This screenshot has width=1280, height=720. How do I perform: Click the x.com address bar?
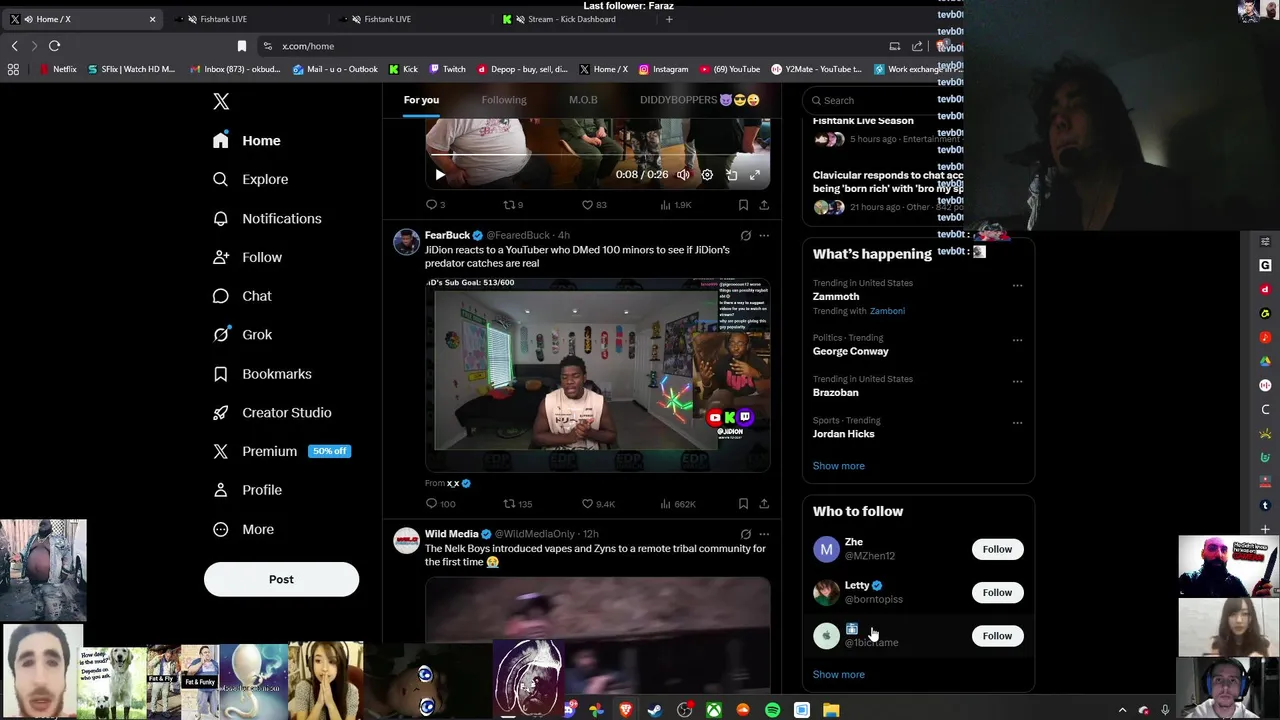click(570, 46)
